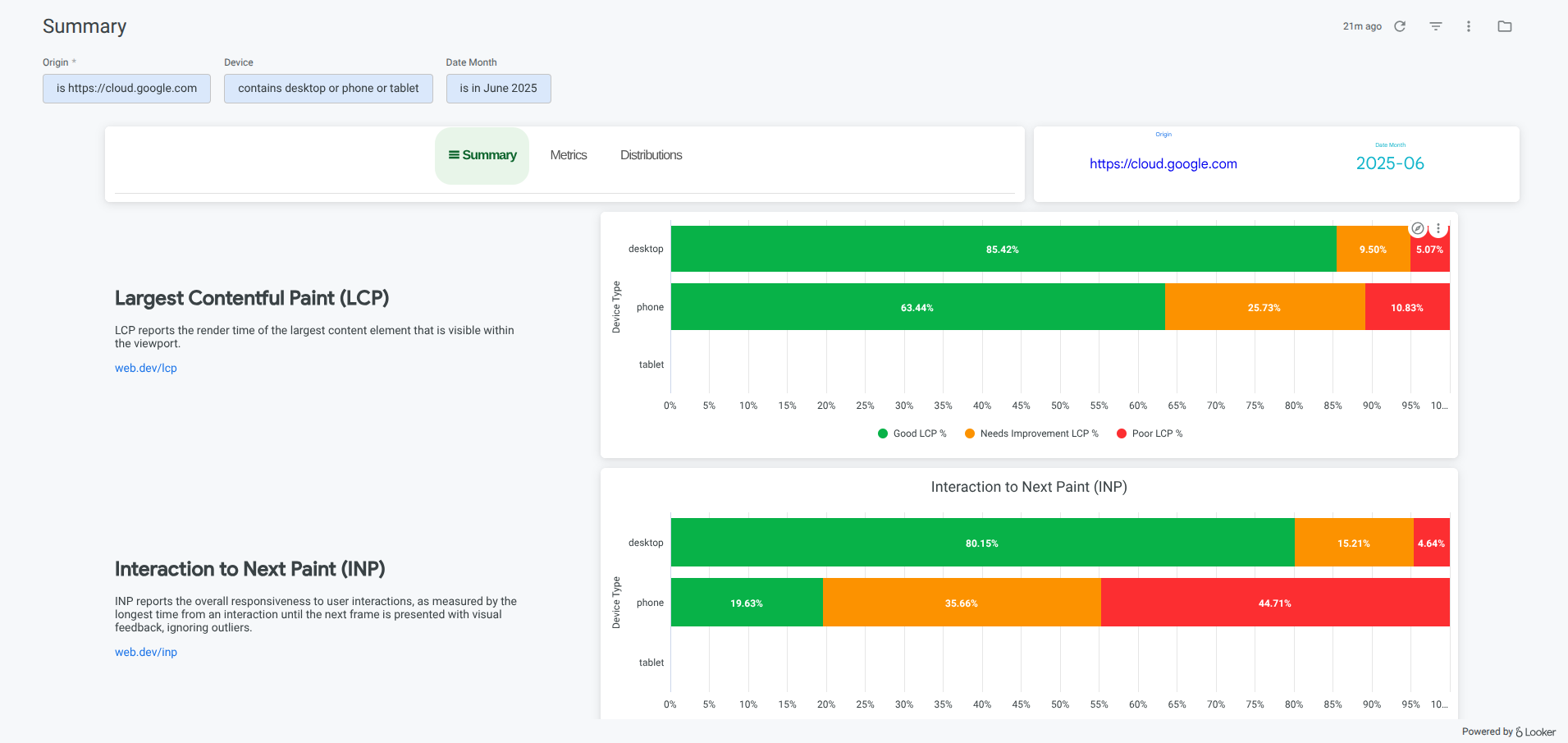Click the Powered by Looker link
The width and height of the screenshot is (1568, 743).
pos(1508,732)
